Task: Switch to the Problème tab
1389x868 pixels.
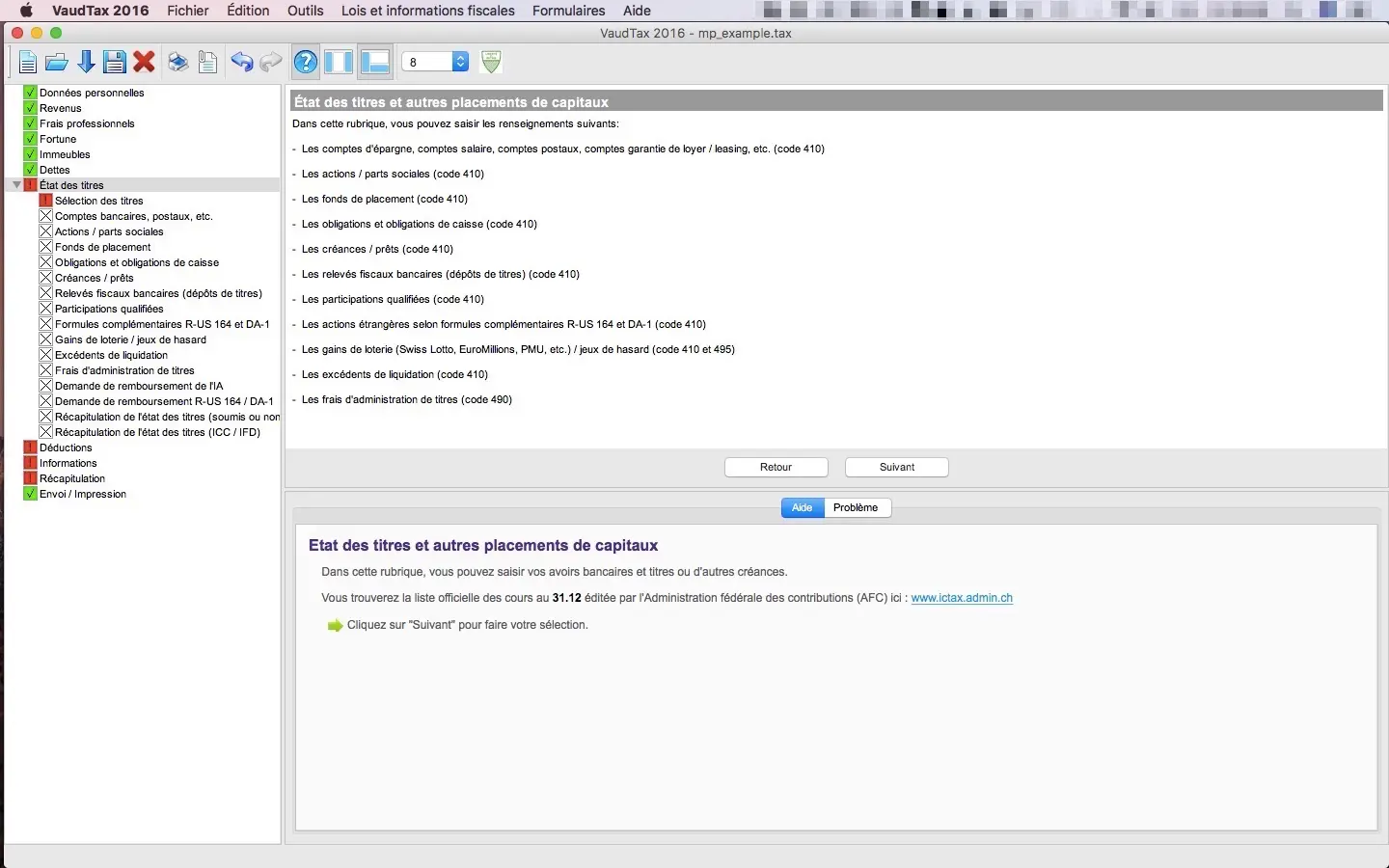Action: 856,507
